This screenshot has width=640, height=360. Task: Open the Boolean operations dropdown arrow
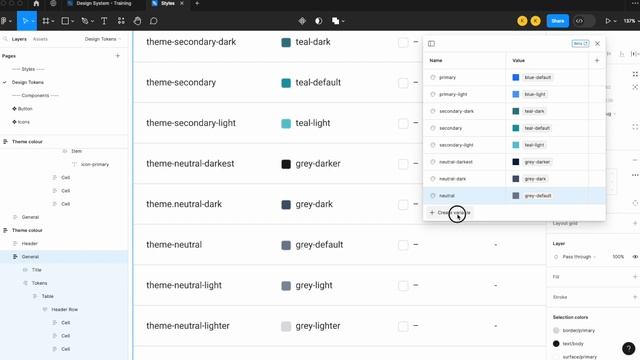tap(343, 21)
